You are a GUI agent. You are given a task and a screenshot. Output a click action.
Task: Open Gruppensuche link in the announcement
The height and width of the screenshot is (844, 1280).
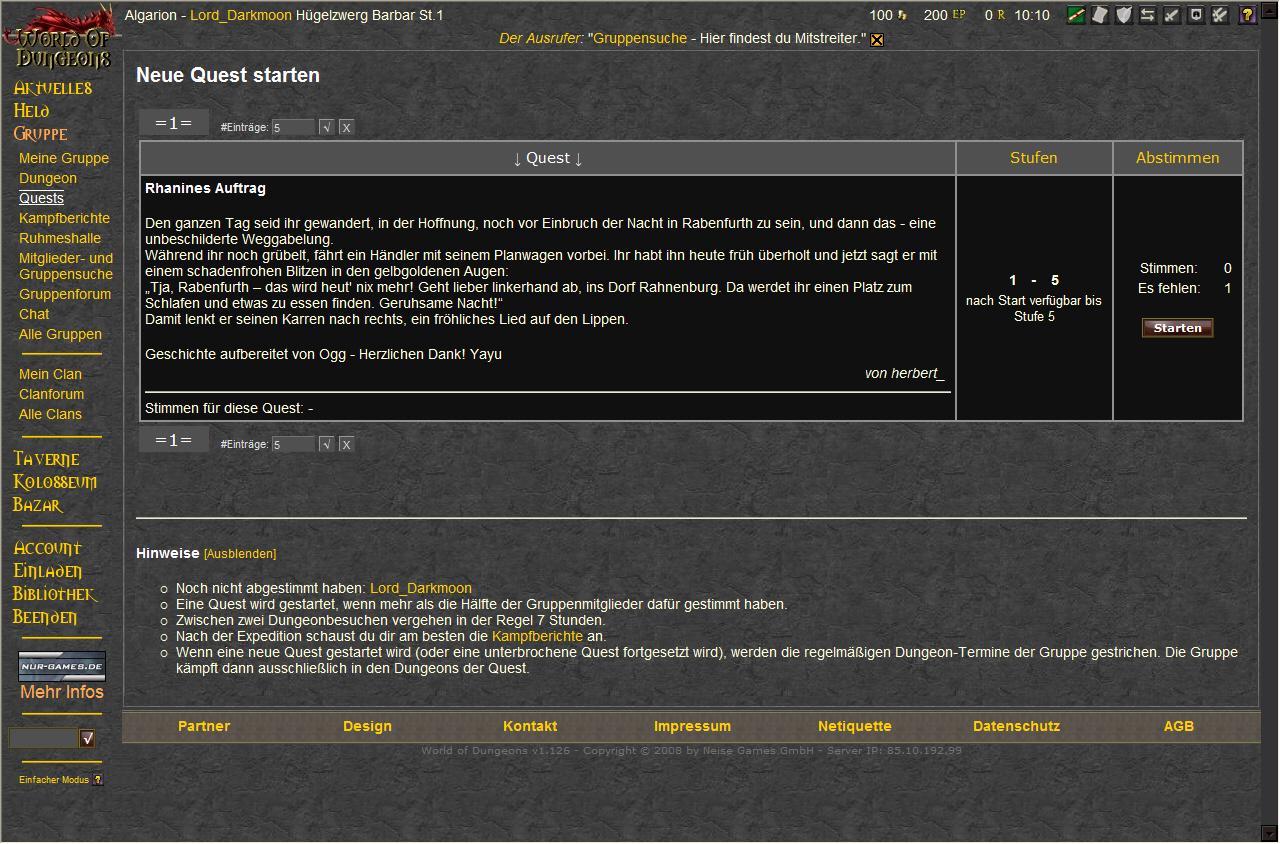640,38
